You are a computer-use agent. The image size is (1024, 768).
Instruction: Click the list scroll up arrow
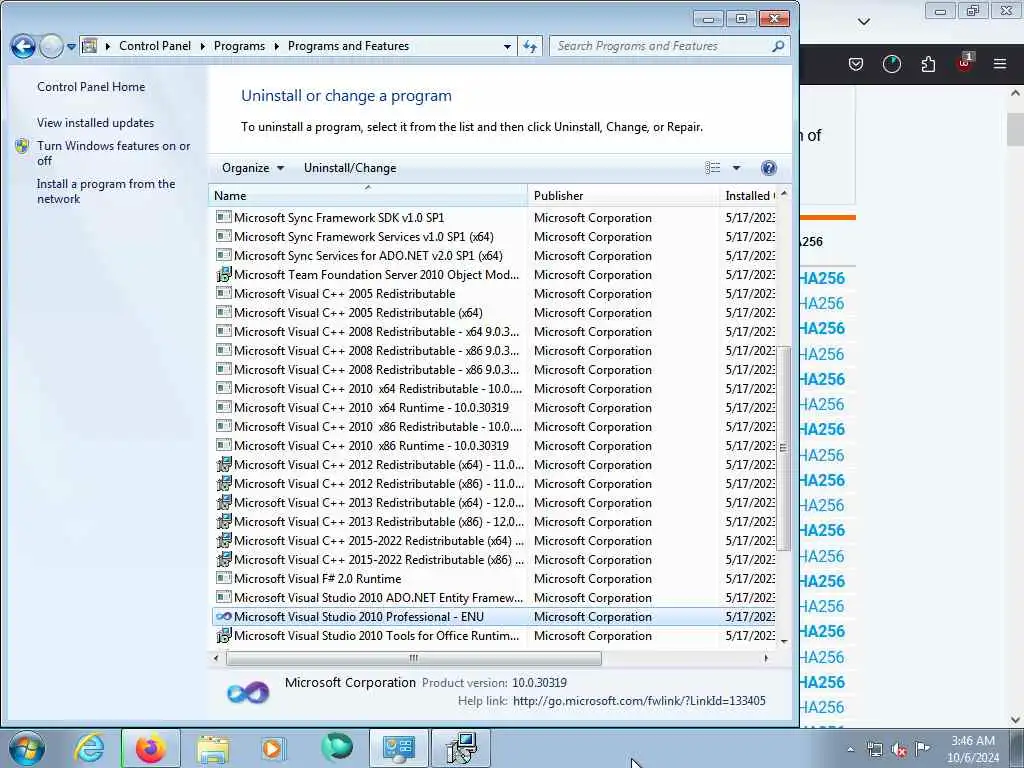pyautogui.click(x=784, y=194)
